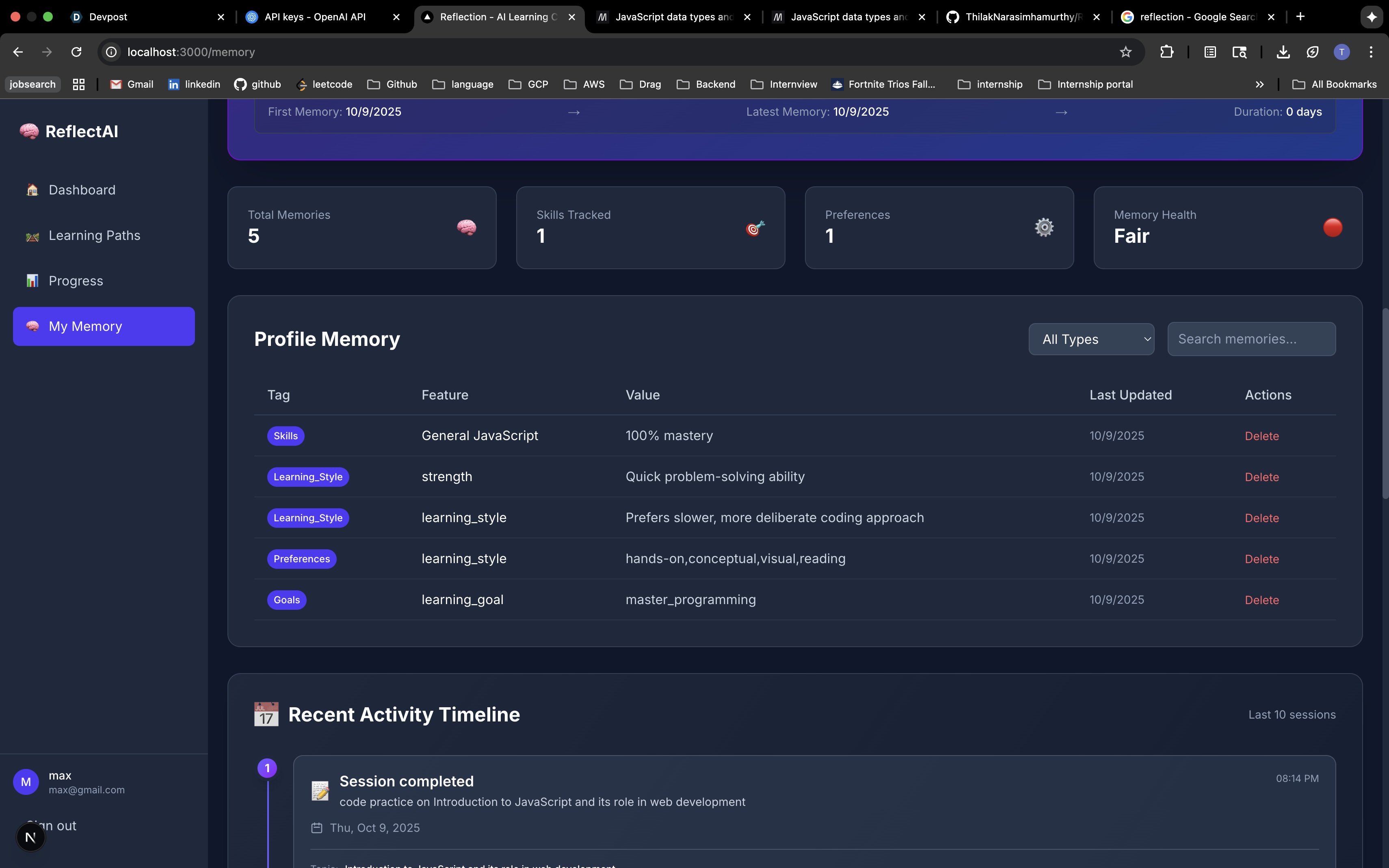Expand the All Types filter dropdown
Screen dimensions: 1389x868
click(1090, 339)
